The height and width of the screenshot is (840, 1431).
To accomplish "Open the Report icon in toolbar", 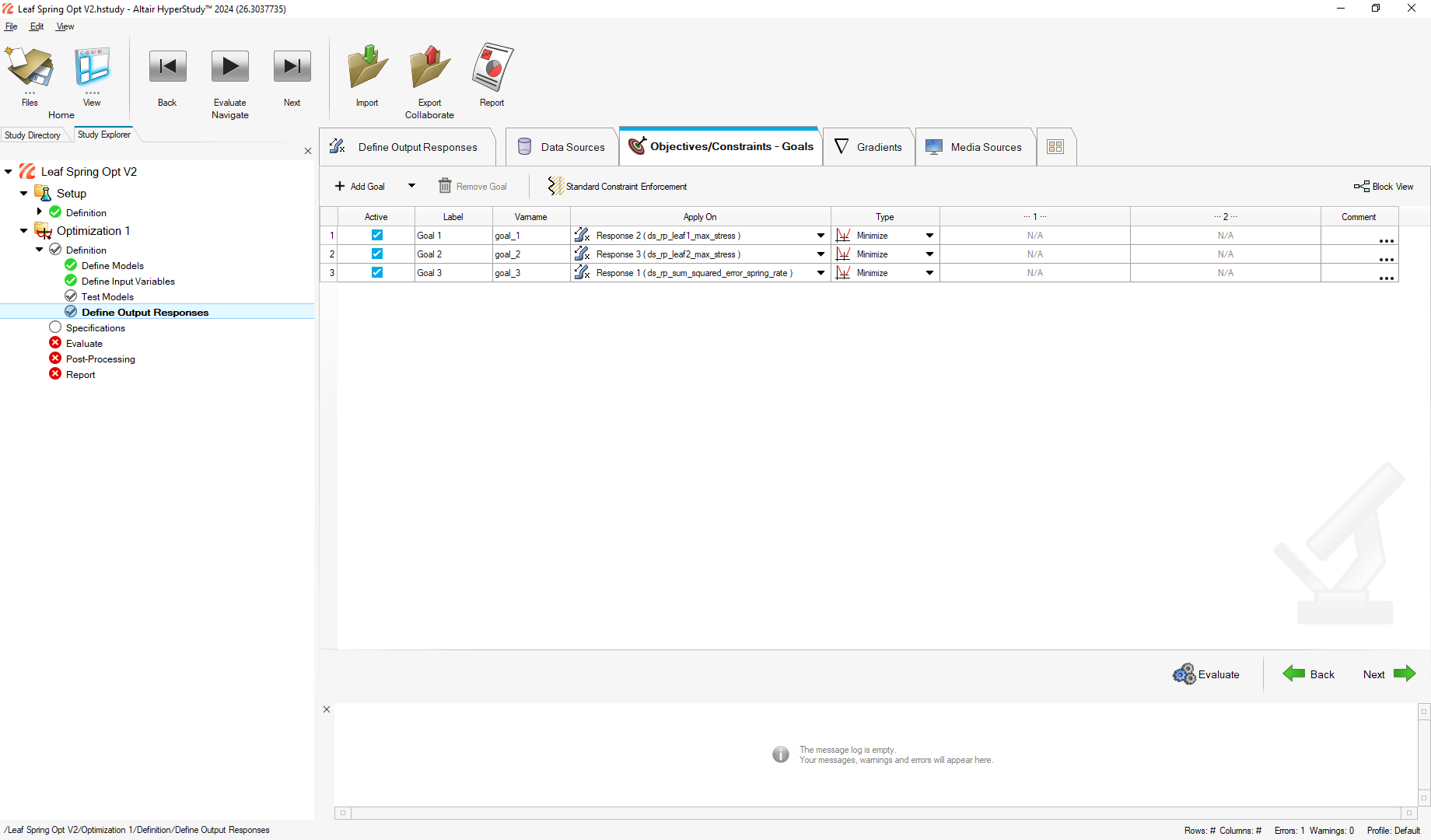I will pos(492,67).
